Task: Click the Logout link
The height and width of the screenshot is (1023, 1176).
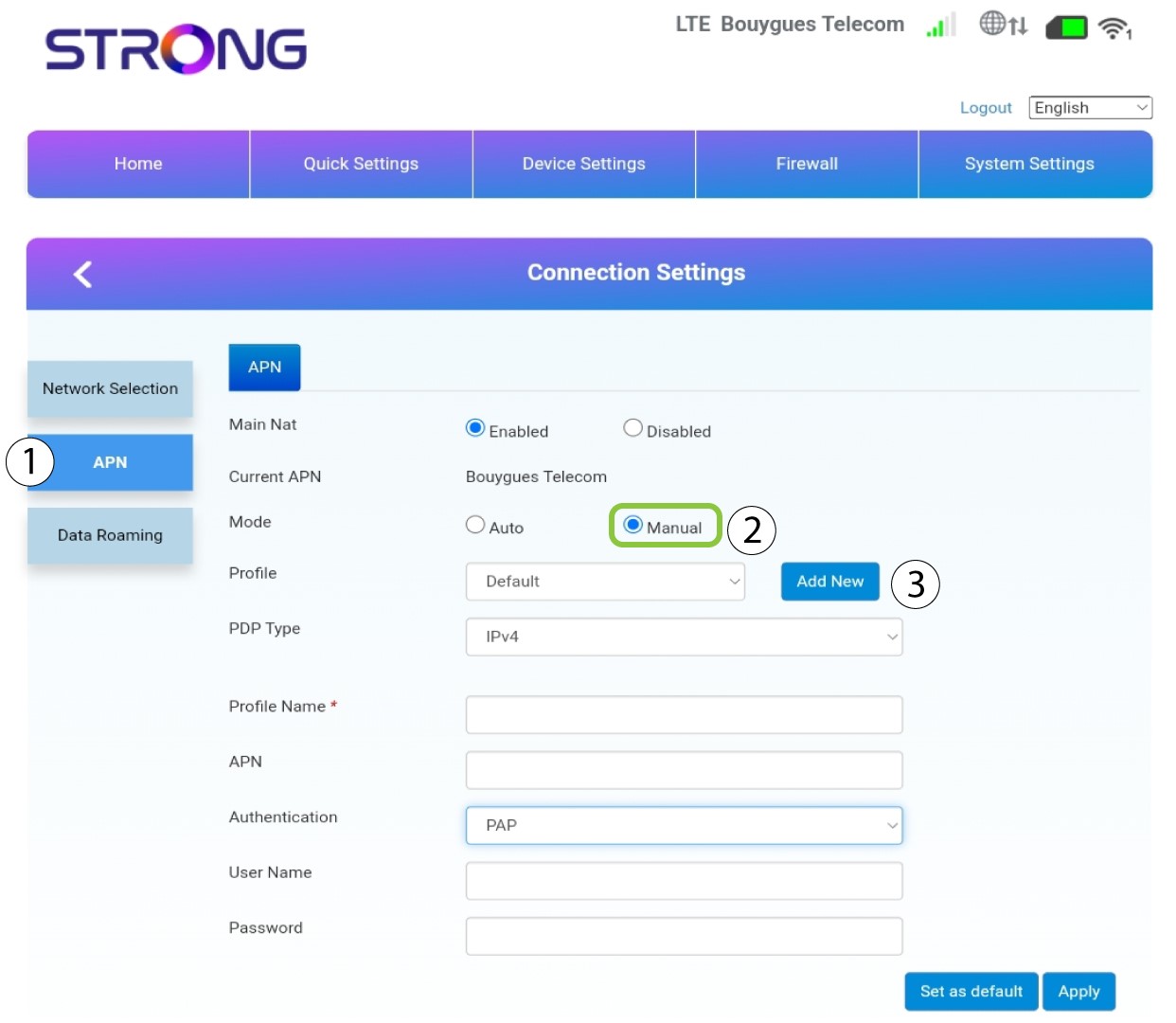Action: pos(986,108)
